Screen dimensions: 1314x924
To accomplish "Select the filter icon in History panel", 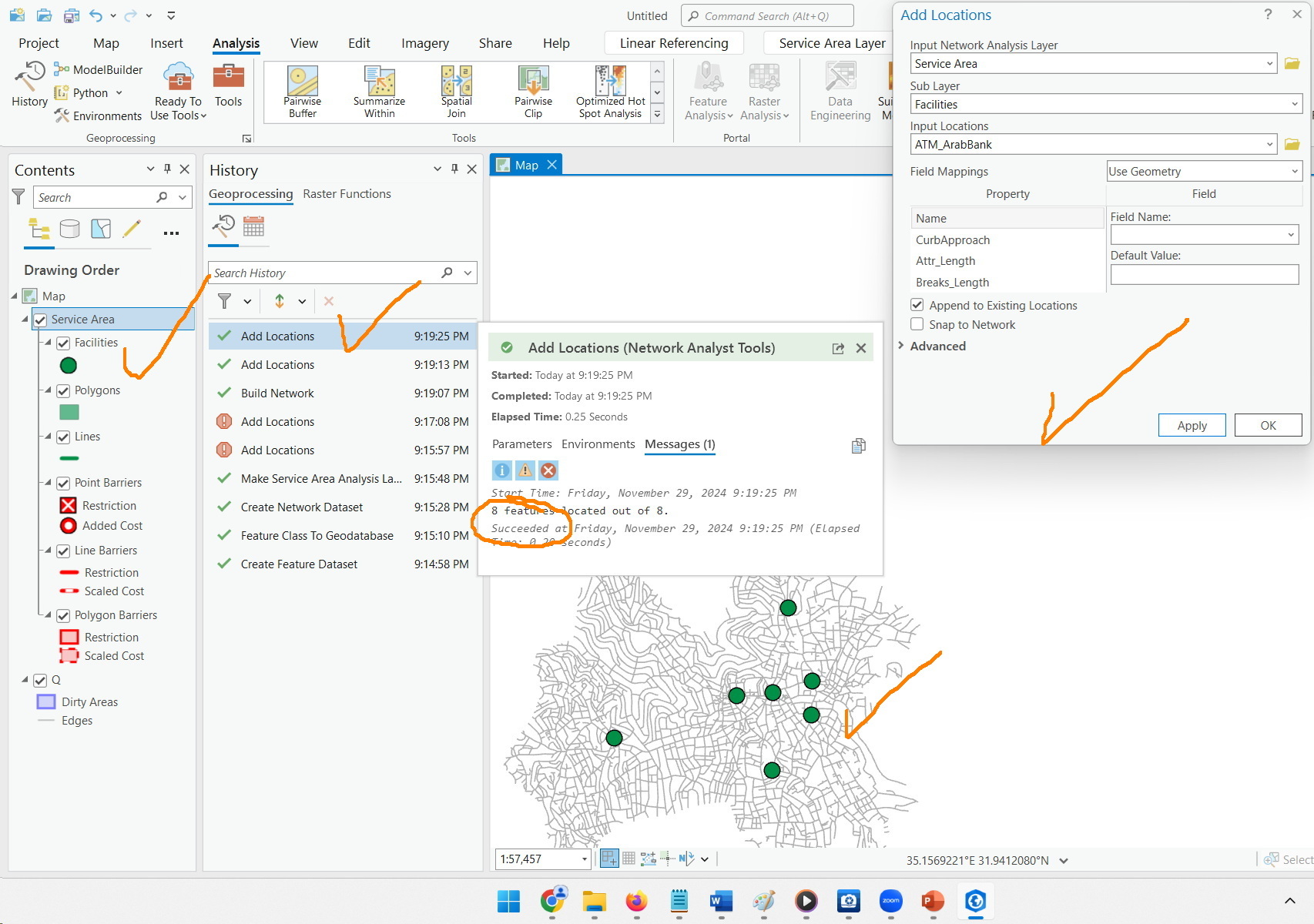I will (x=224, y=301).
